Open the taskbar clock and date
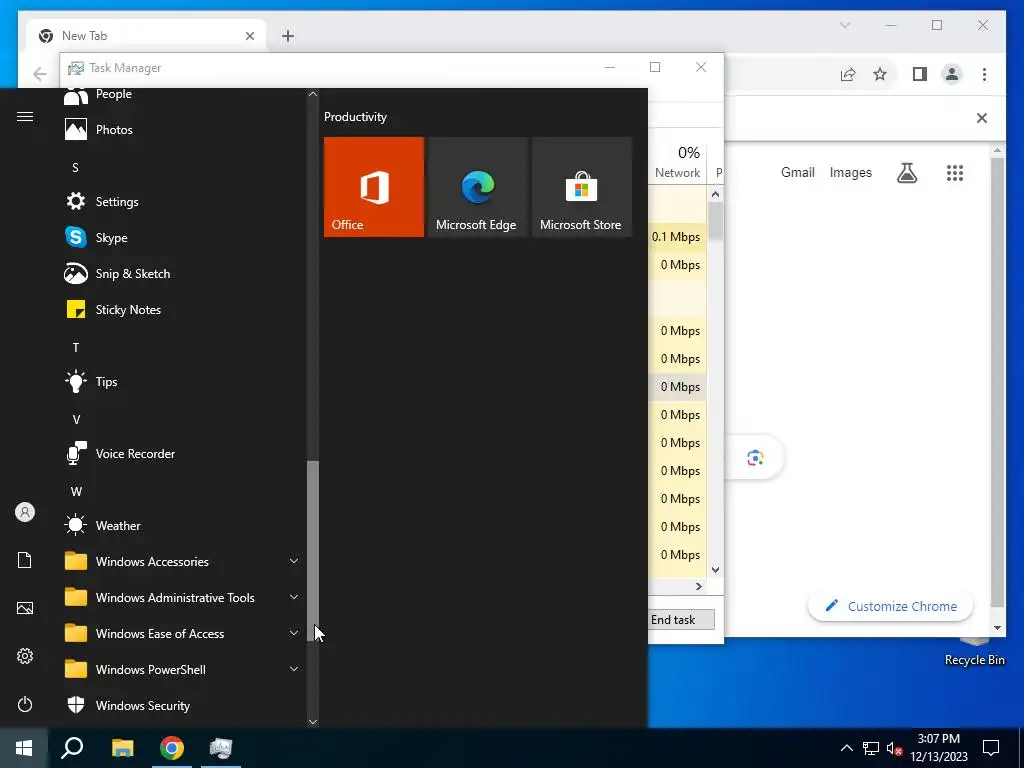 (x=938, y=748)
